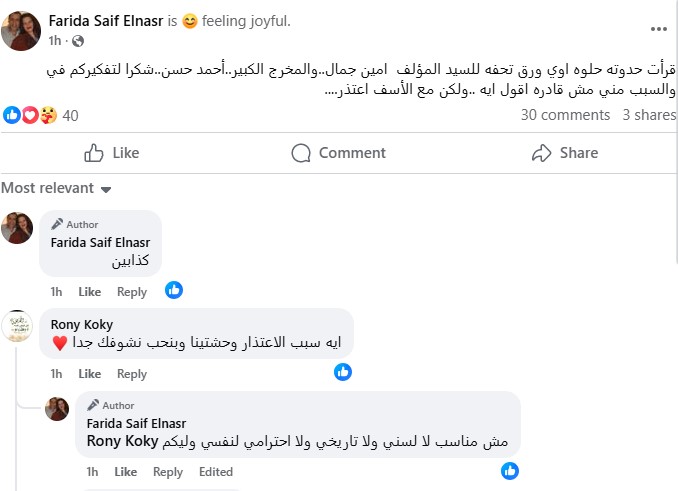Toggle Like on Rony Koky's comment
This screenshot has width=678, height=491.
[x=90, y=374]
